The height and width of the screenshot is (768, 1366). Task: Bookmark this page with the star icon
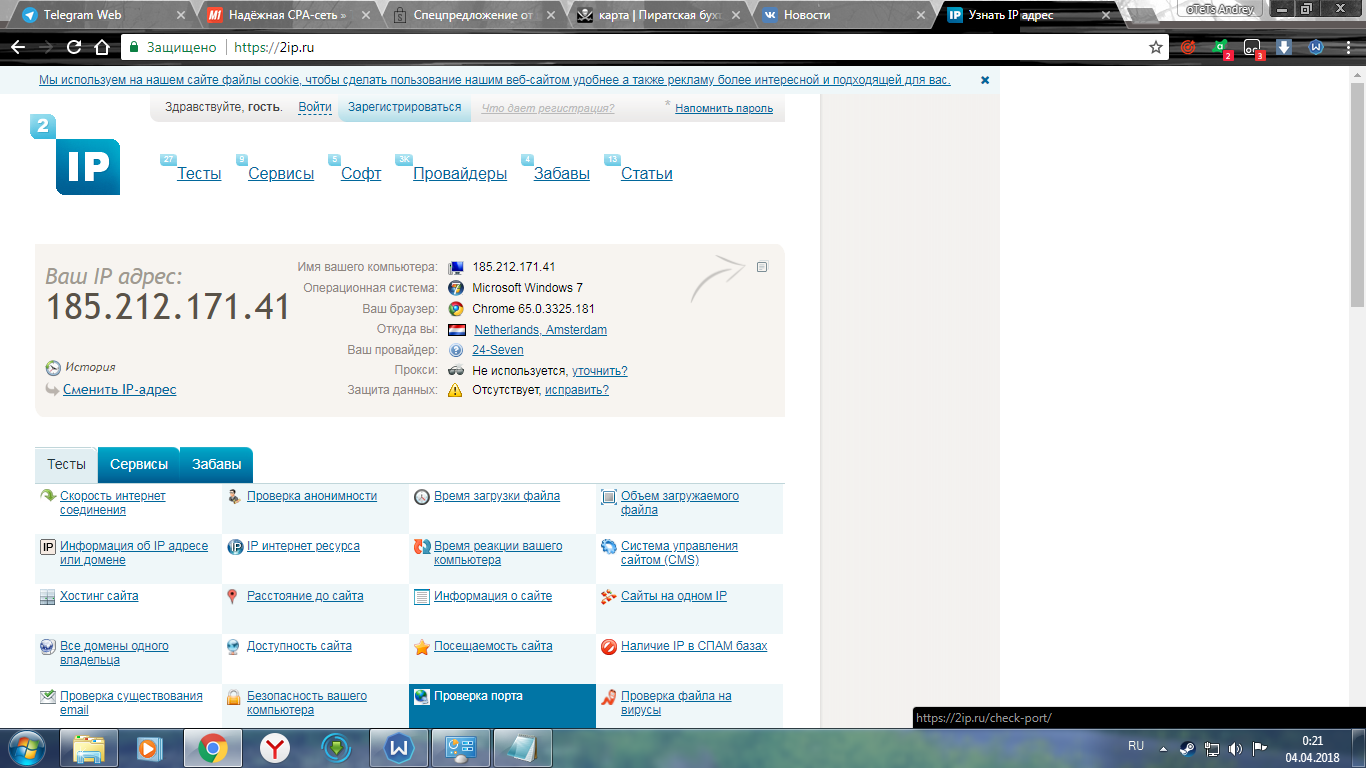pyautogui.click(x=1156, y=47)
